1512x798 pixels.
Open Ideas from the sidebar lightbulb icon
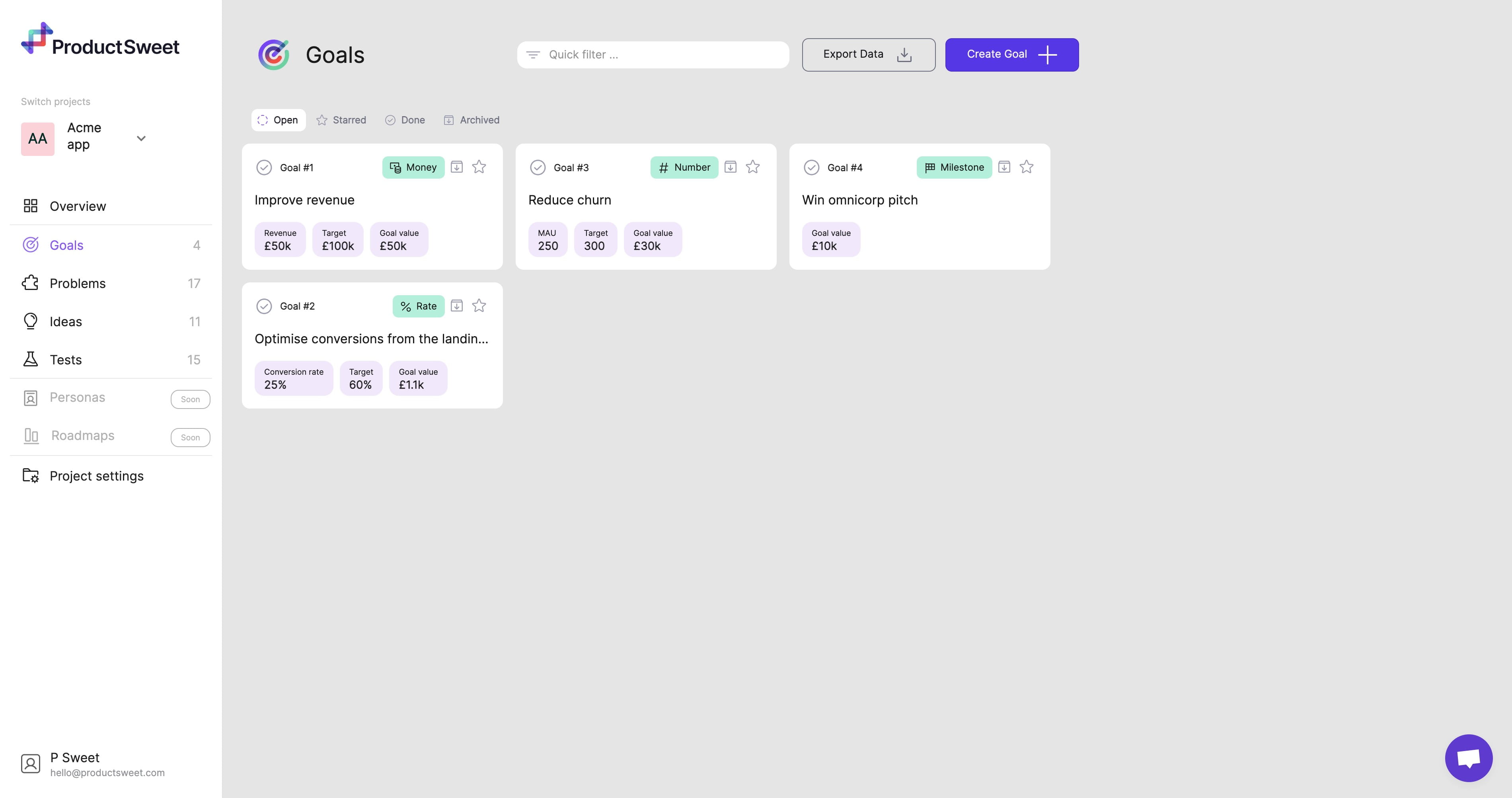pos(31,321)
